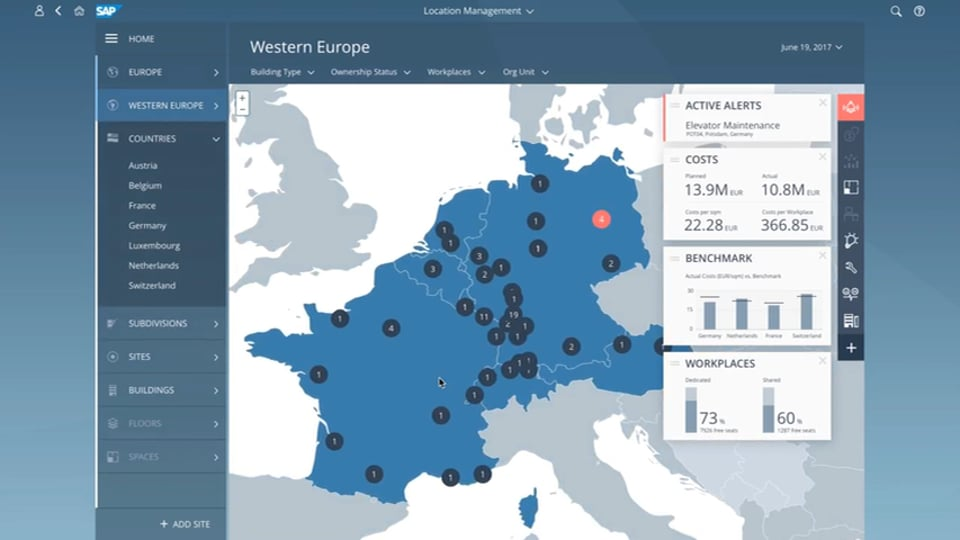Click the red cluster marker labeled 4
Viewport: 960px width, 540px height.
tap(601, 219)
